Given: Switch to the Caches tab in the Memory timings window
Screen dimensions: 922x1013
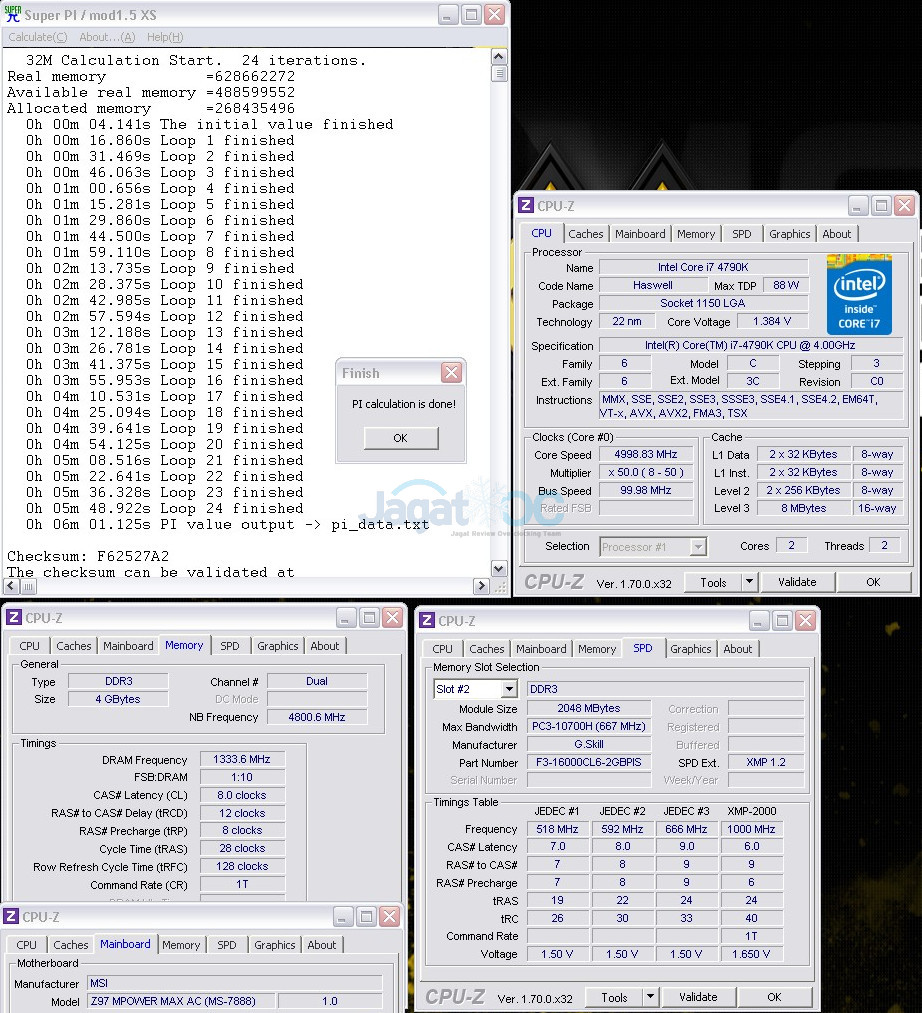Looking at the screenshot, I should pos(74,646).
